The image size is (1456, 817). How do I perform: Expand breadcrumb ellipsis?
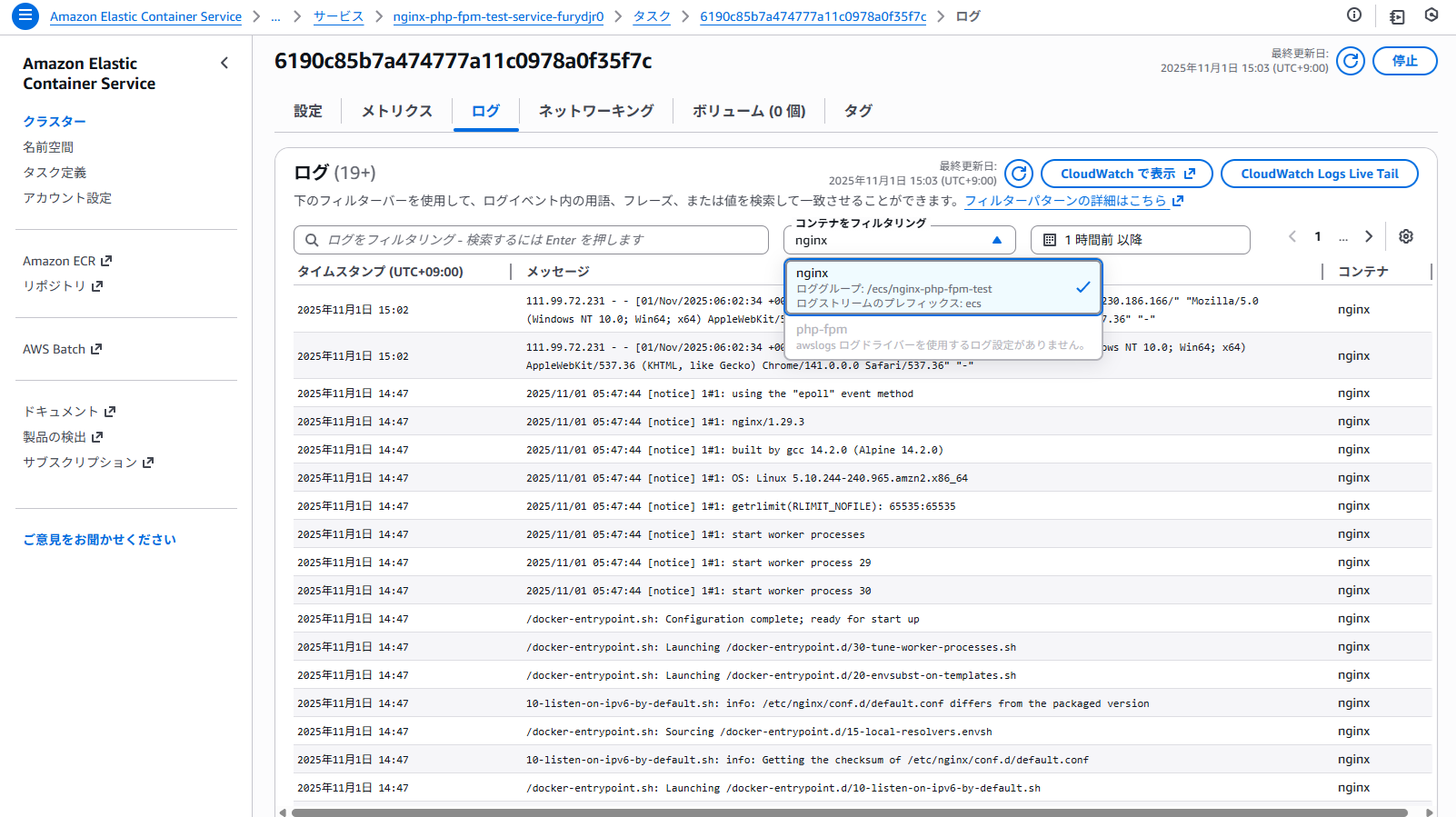pyautogui.click(x=275, y=16)
